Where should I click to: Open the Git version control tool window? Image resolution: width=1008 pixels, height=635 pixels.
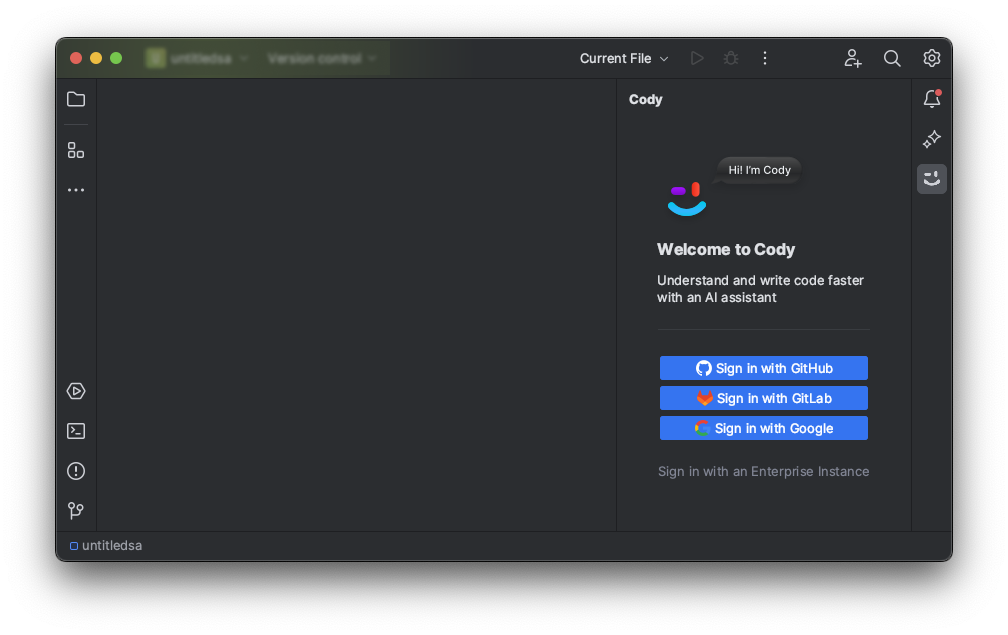click(75, 510)
